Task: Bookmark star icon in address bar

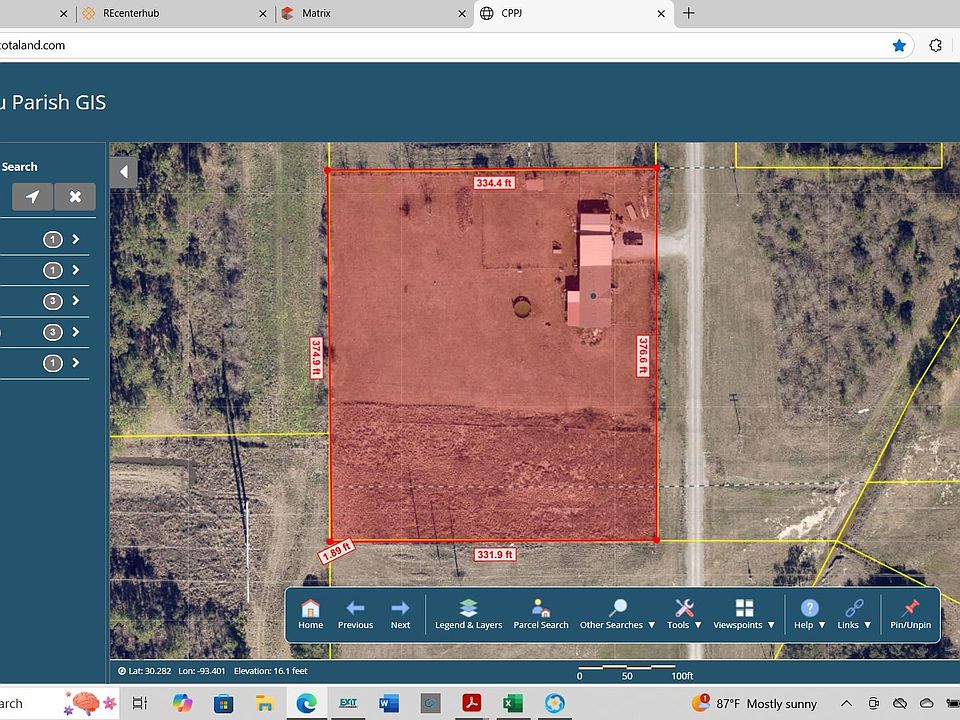Action: pyautogui.click(x=899, y=45)
